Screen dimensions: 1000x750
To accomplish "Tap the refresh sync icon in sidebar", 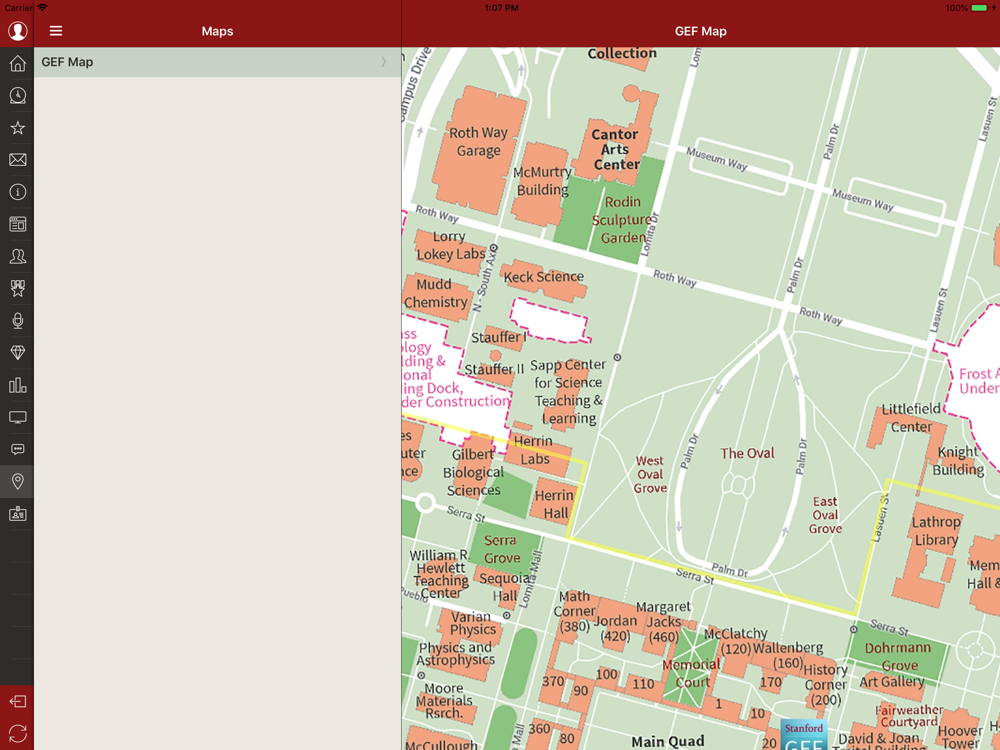I will [17, 733].
